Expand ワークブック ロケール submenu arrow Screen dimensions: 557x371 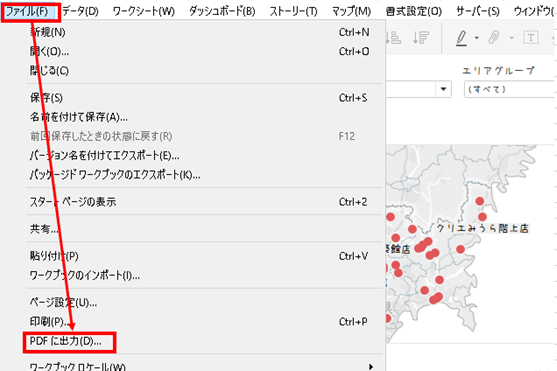pyautogui.click(x=371, y=366)
